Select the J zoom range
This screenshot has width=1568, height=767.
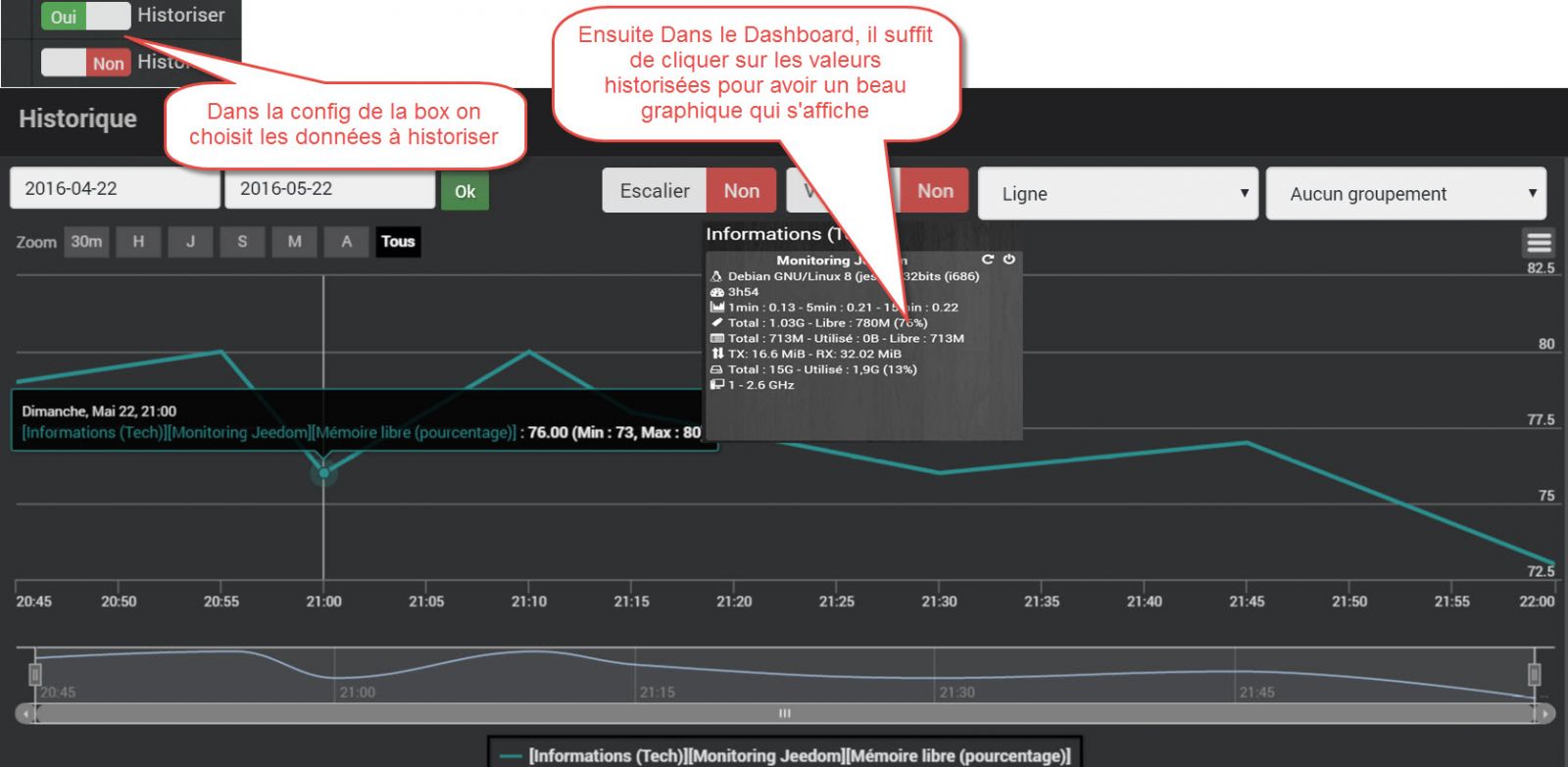(190, 242)
